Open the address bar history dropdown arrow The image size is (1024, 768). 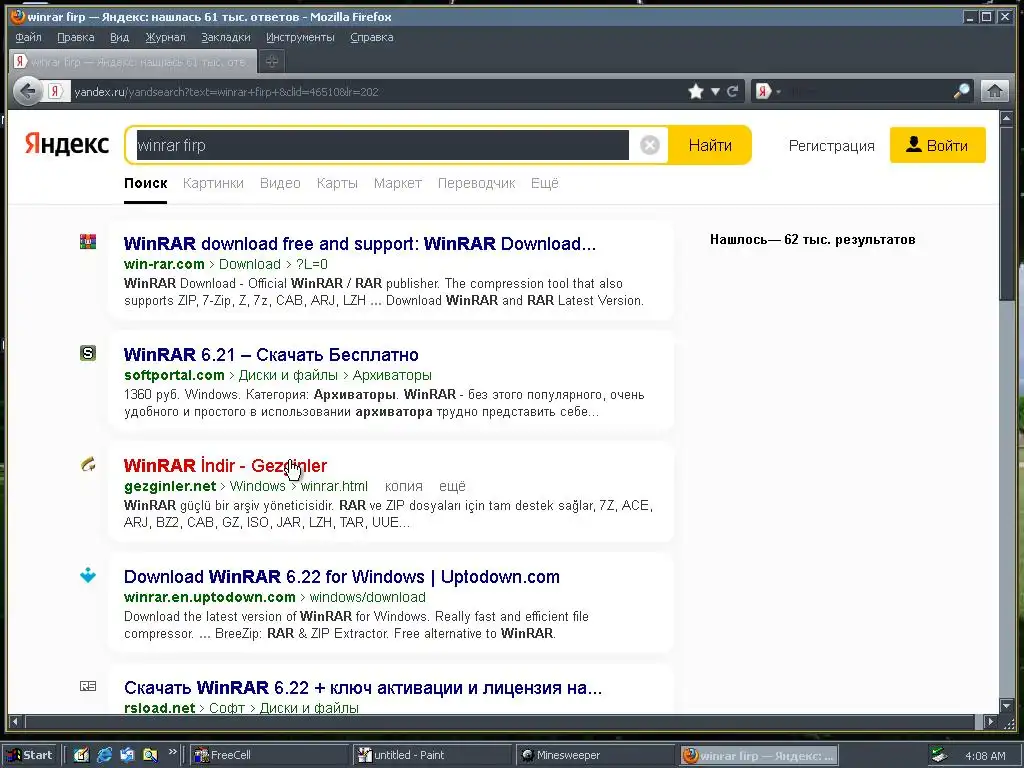pyautogui.click(x=715, y=91)
